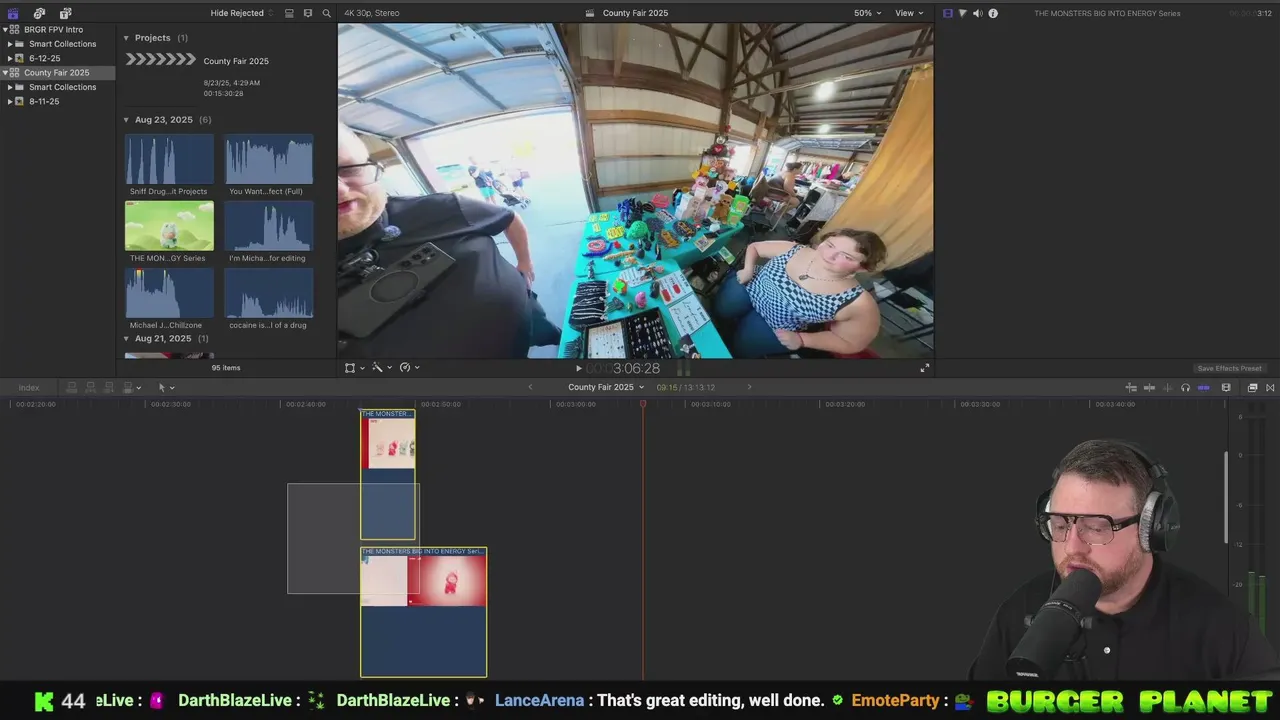Show the Color inspector icon
This screenshot has width=1280, height=720.
(x=963, y=13)
